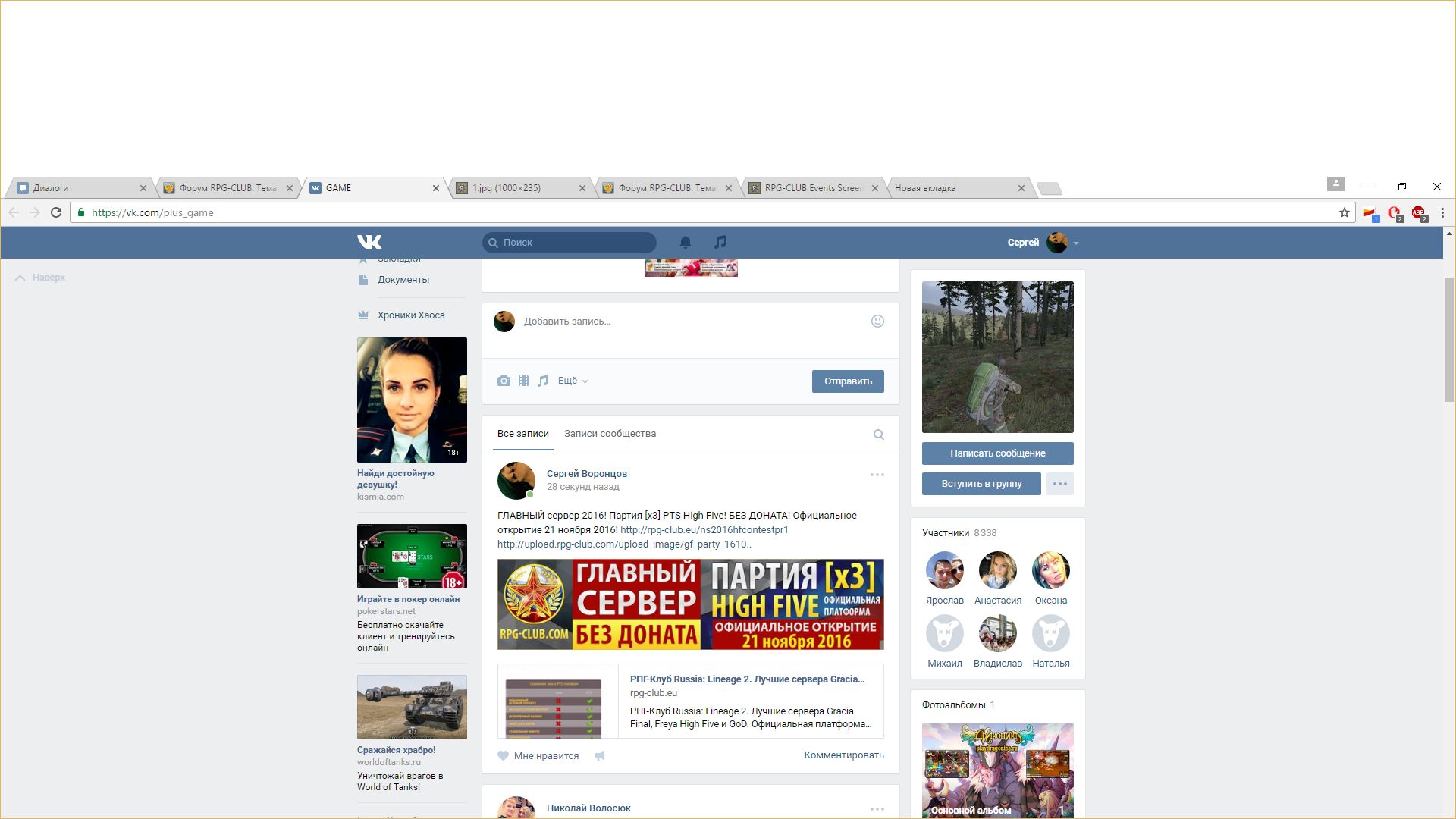Open Основной альбом photo album
Viewport: 1456px width, 819px height.
(x=997, y=770)
